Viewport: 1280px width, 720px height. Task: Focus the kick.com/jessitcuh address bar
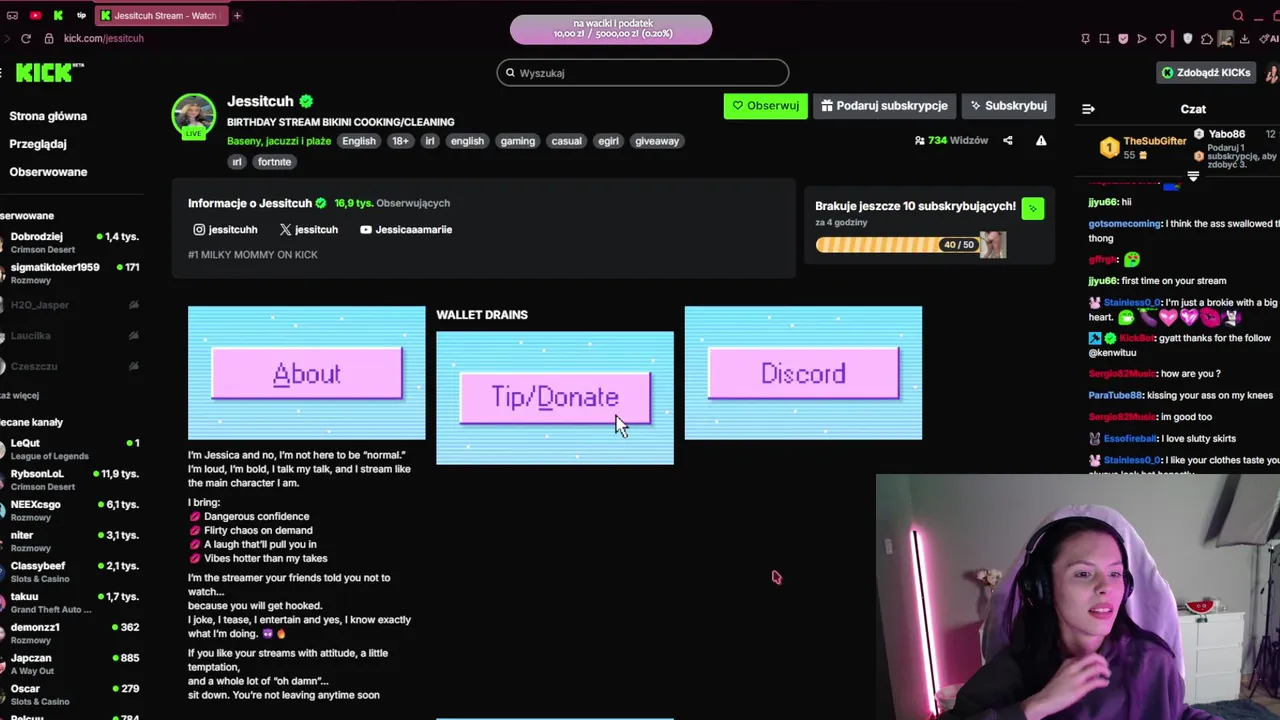(104, 38)
